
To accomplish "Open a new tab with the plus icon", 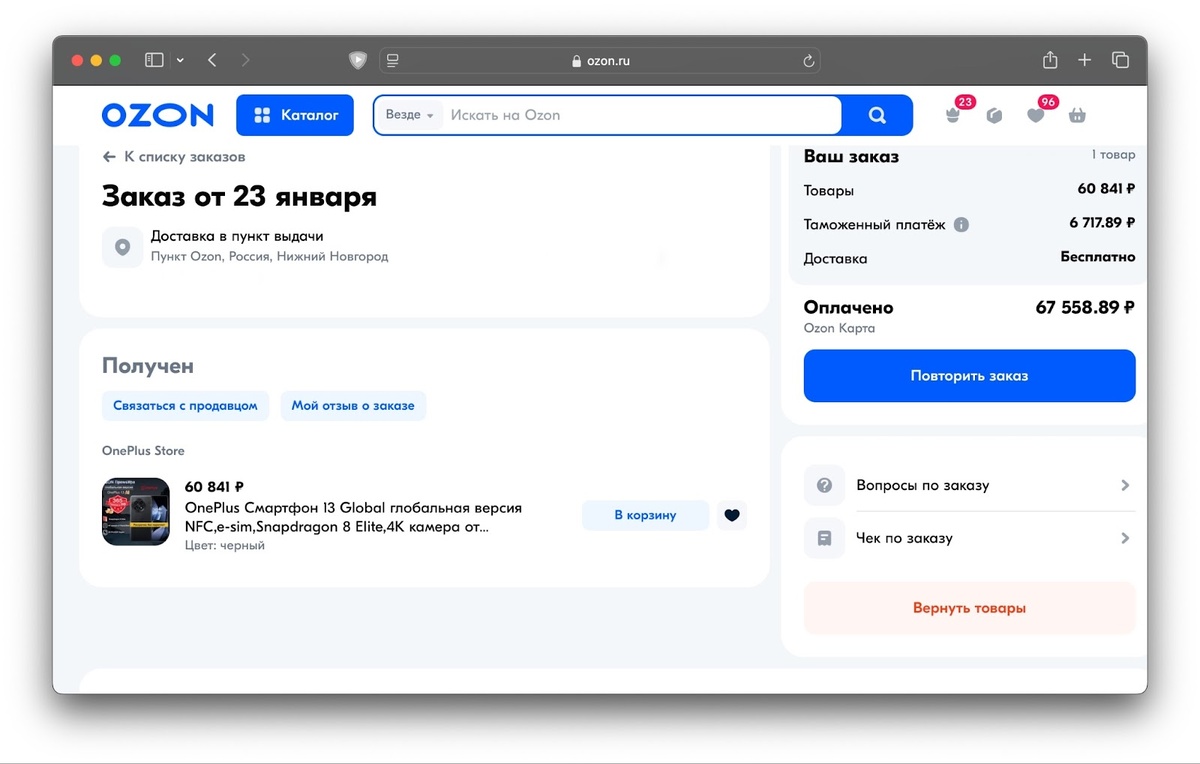I will 1084,60.
